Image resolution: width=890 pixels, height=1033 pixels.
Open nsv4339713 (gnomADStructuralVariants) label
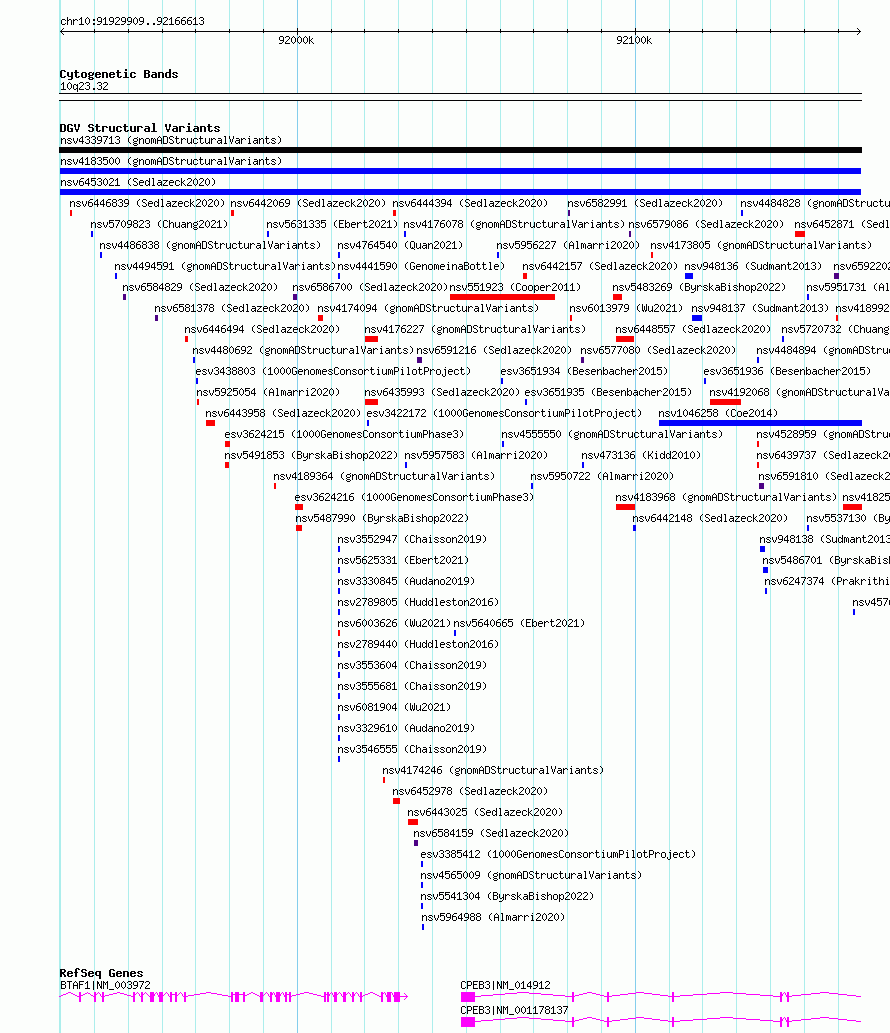[171, 140]
